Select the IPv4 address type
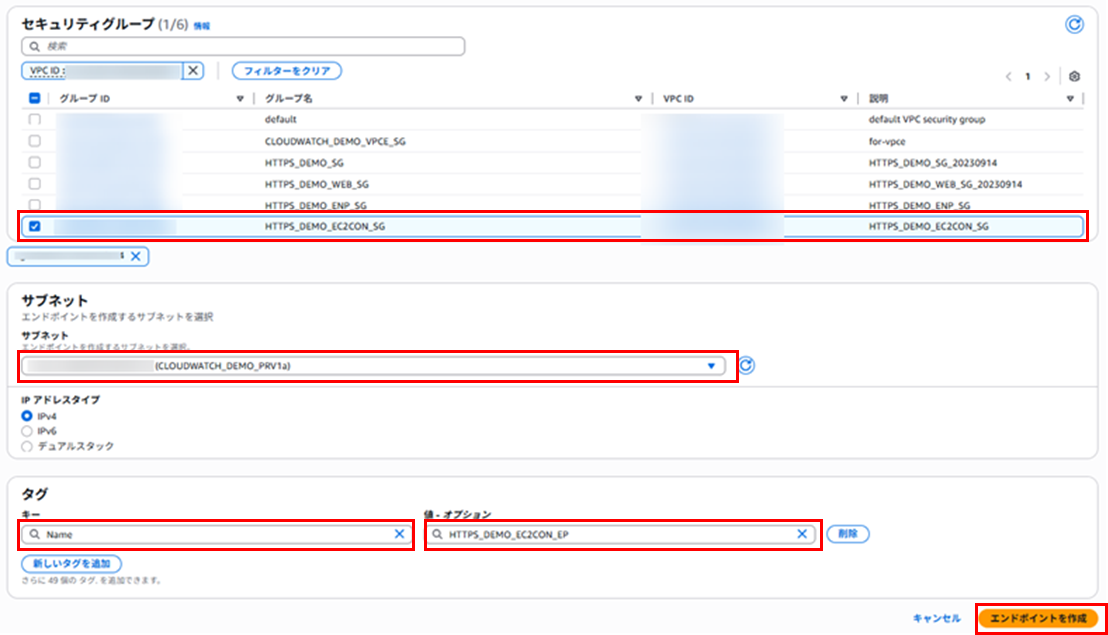Viewport: 1108px width, 635px height. [27, 416]
